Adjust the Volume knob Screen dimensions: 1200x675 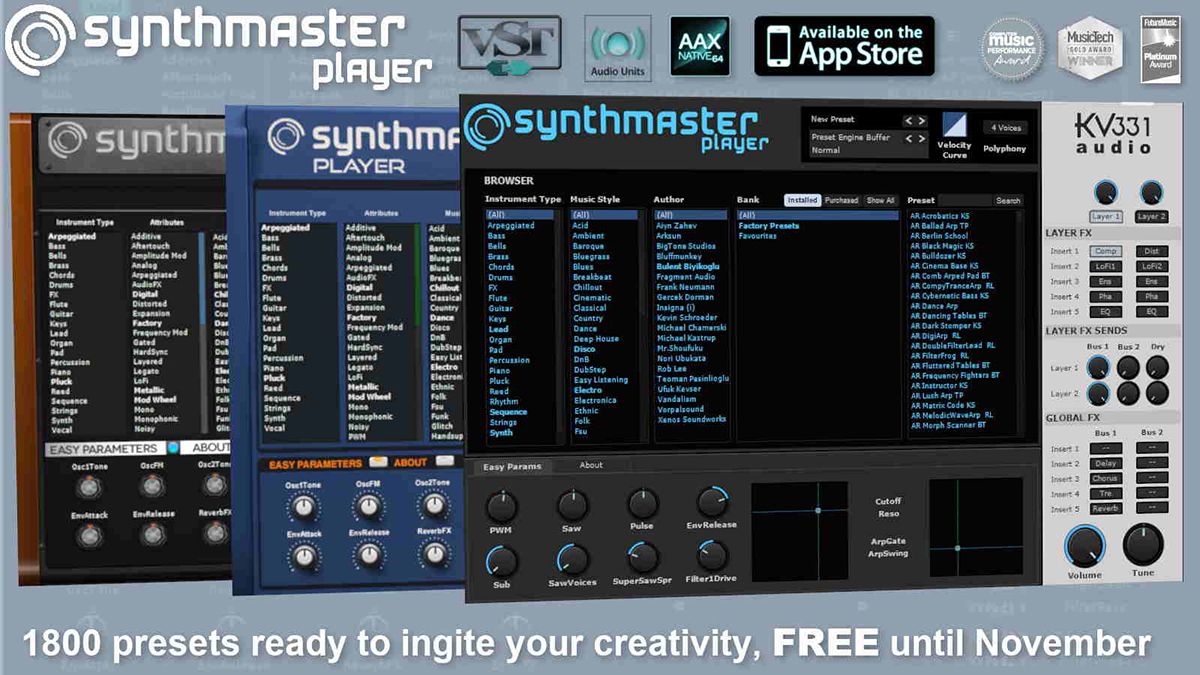pos(1085,546)
